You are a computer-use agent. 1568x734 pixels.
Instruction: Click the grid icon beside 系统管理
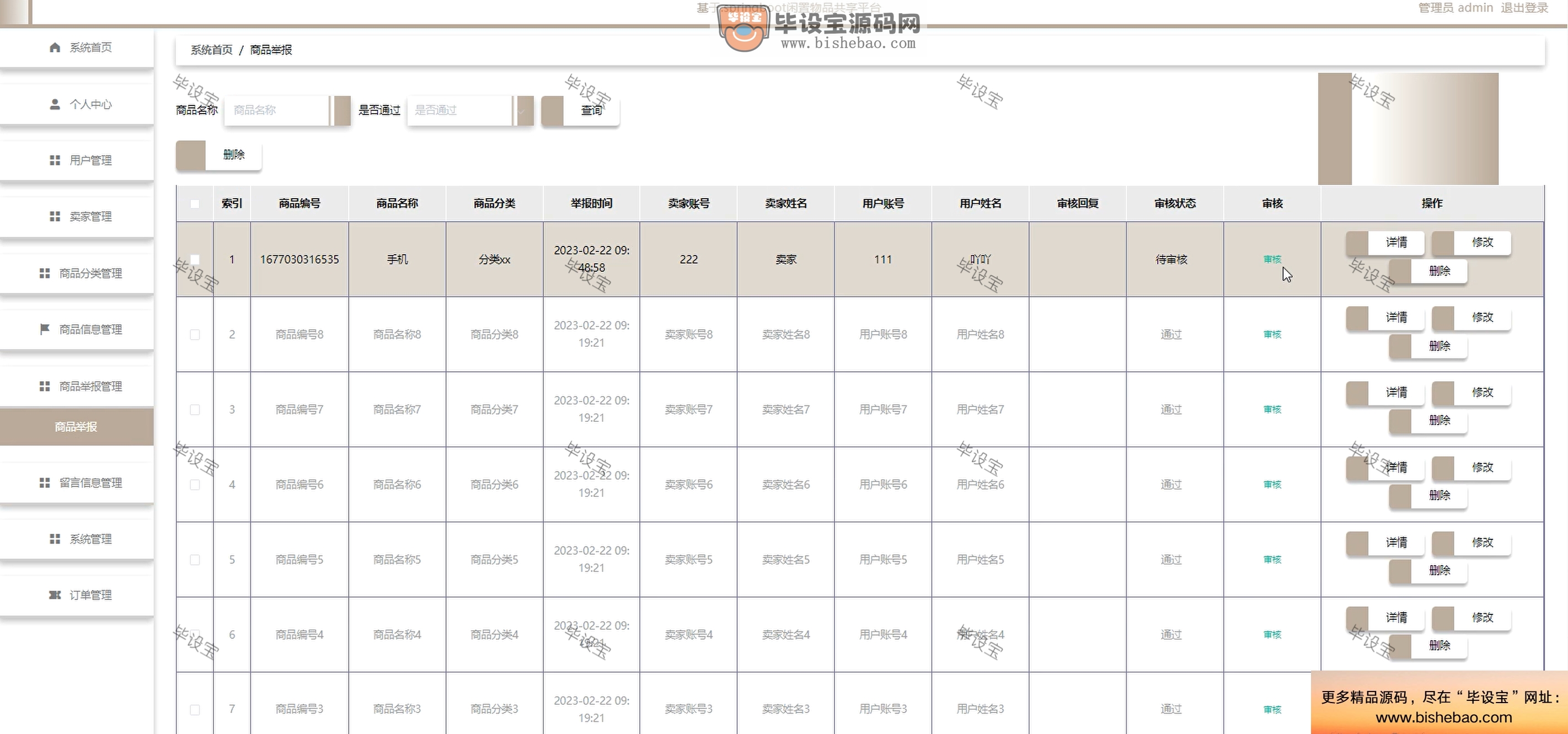pos(55,539)
